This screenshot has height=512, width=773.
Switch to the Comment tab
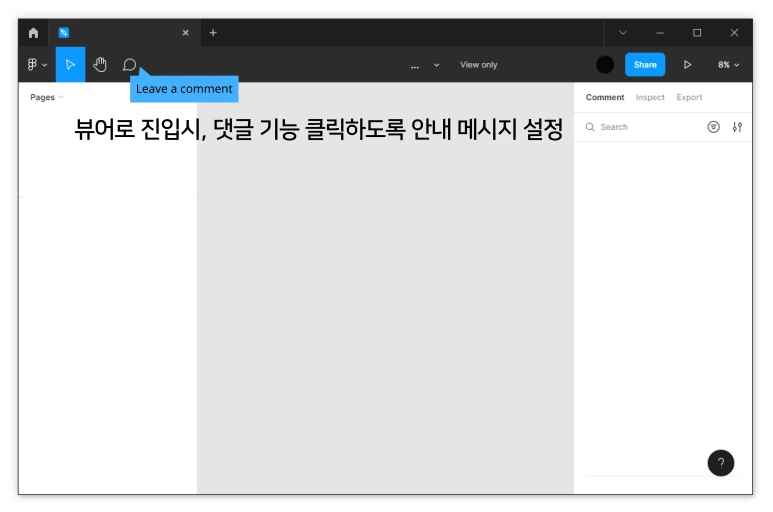605,97
